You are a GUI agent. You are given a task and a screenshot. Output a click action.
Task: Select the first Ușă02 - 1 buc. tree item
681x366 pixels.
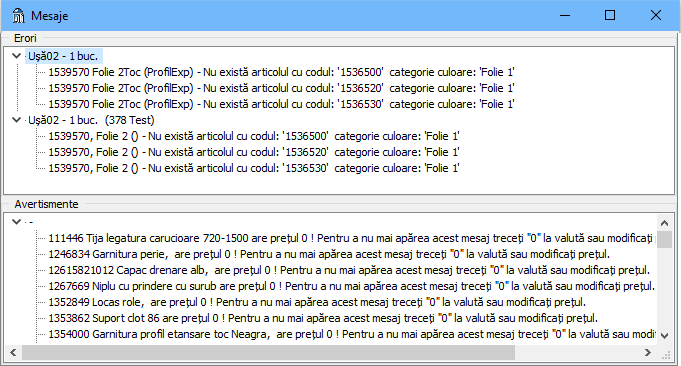(63, 56)
